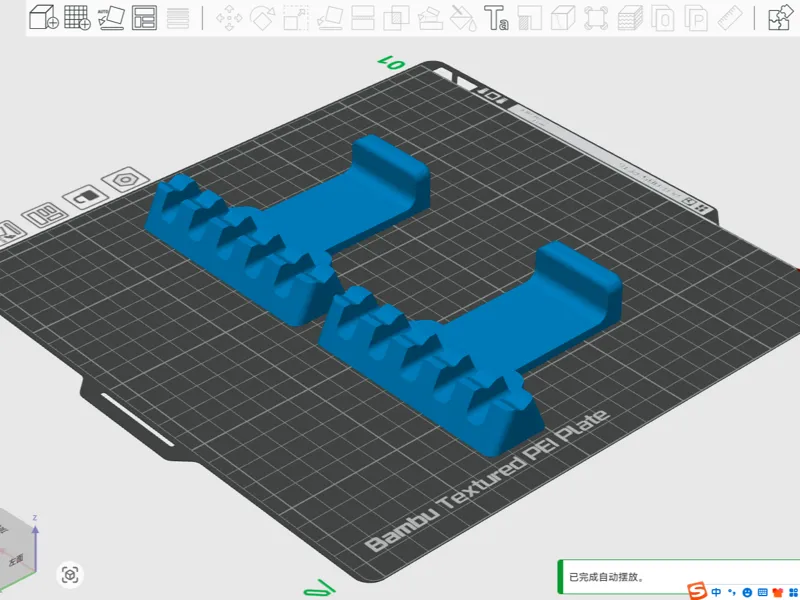Image resolution: width=800 pixels, height=600 pixels.
Task: Open the Assembly view puzzle icon
Action: click(781, 17)
